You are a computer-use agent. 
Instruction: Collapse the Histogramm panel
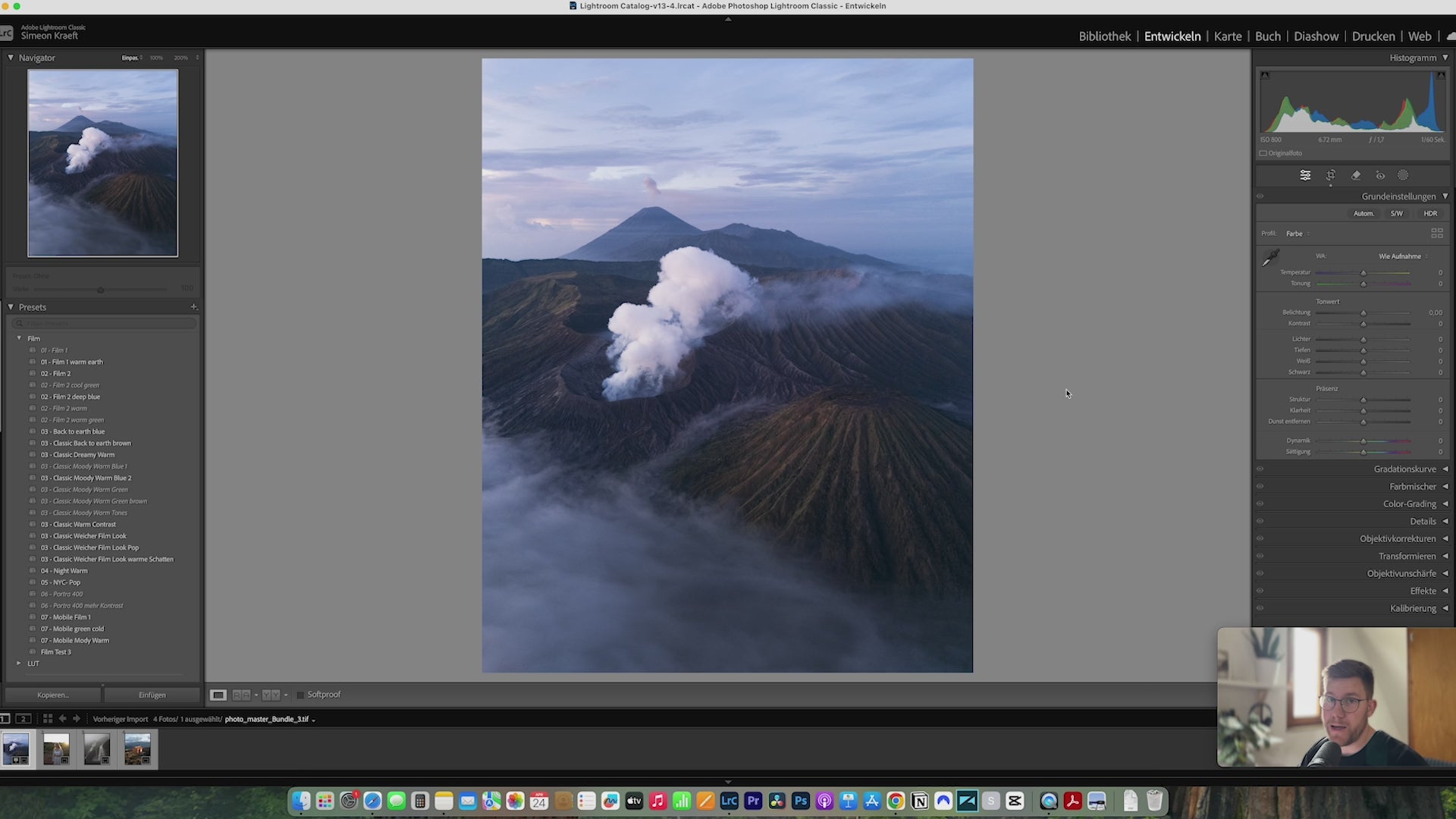point(1445,58)
